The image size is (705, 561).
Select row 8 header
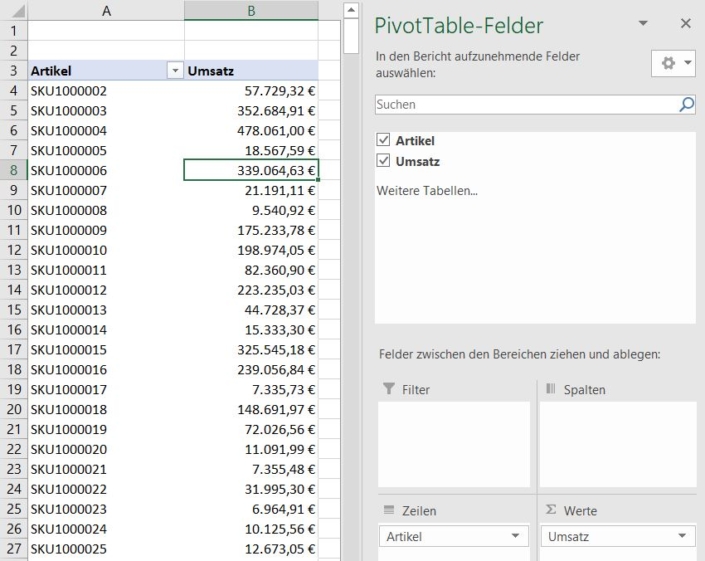coord(13,170)
